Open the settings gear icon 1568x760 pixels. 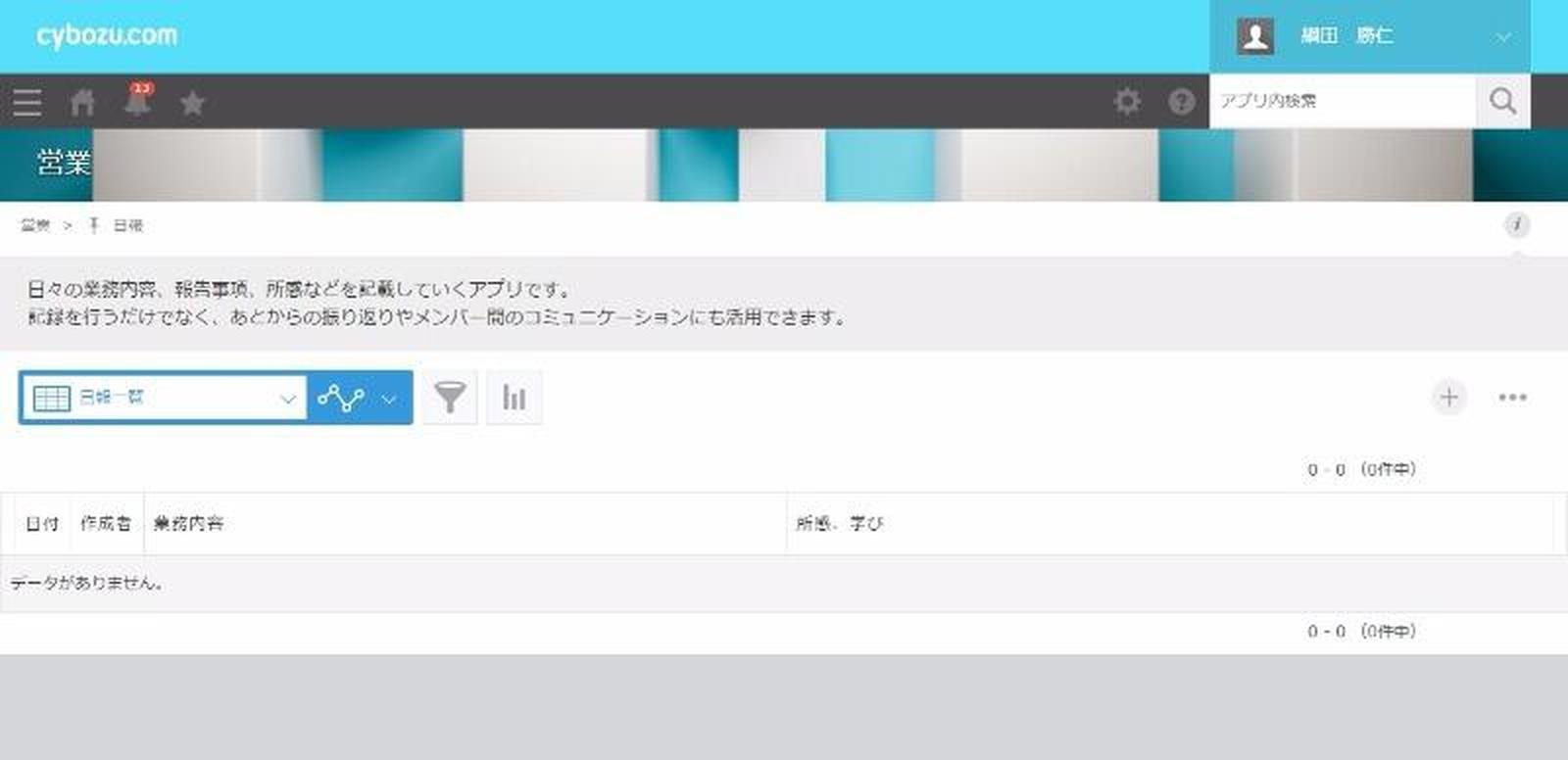[1127, 101]
